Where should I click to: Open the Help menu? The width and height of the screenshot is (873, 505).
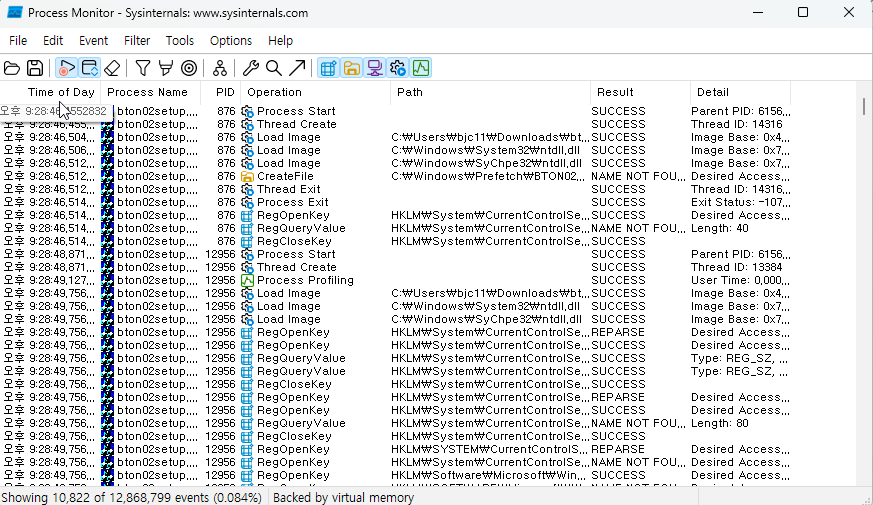click(280, 41)
